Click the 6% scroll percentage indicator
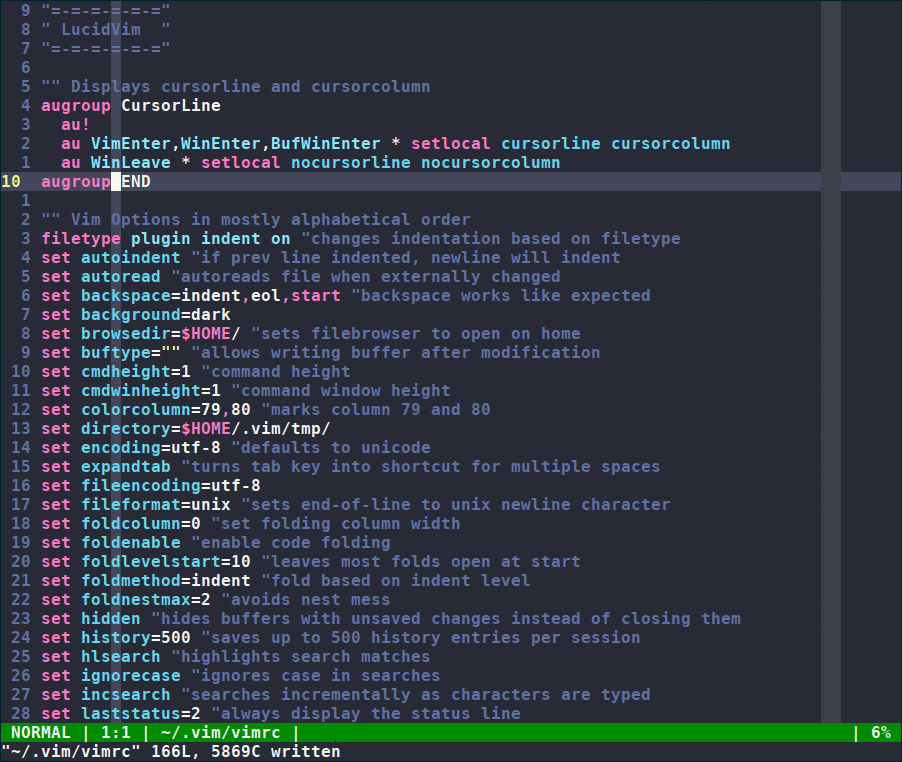Image resolution: width=902 pixels, height=762 pixels. coord(881,732)
